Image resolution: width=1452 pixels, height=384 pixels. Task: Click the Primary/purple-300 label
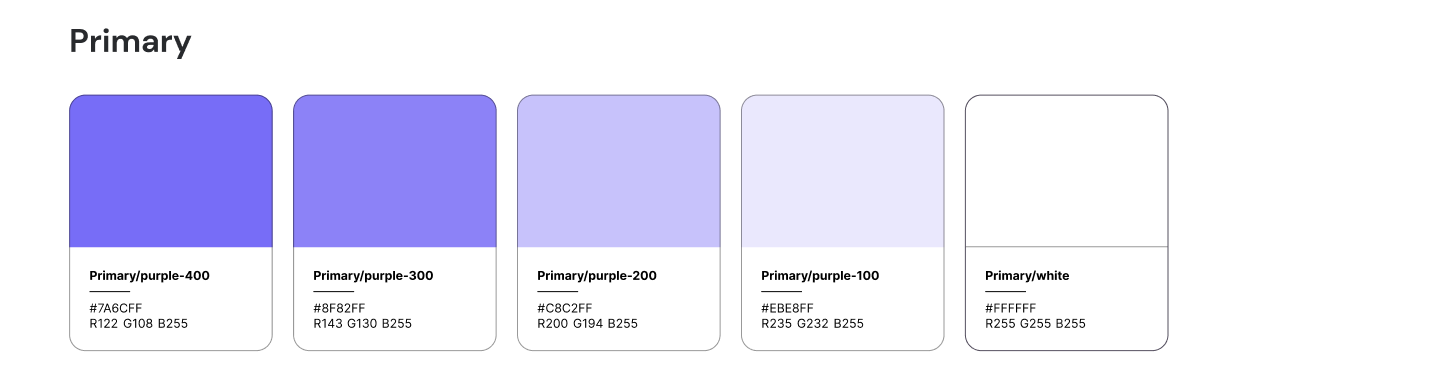coord(374,276)
